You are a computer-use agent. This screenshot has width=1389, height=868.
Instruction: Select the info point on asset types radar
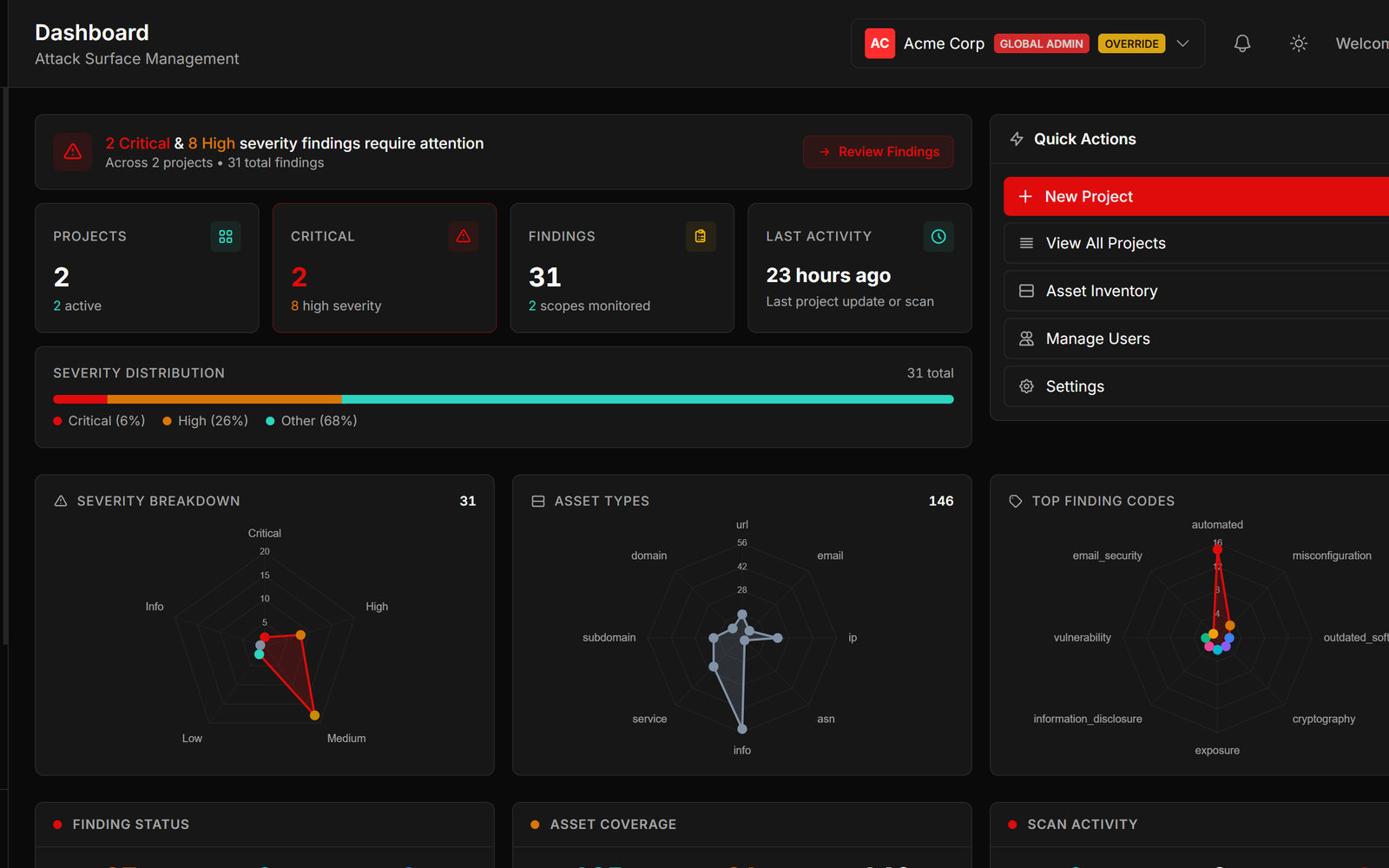[742, 729]
